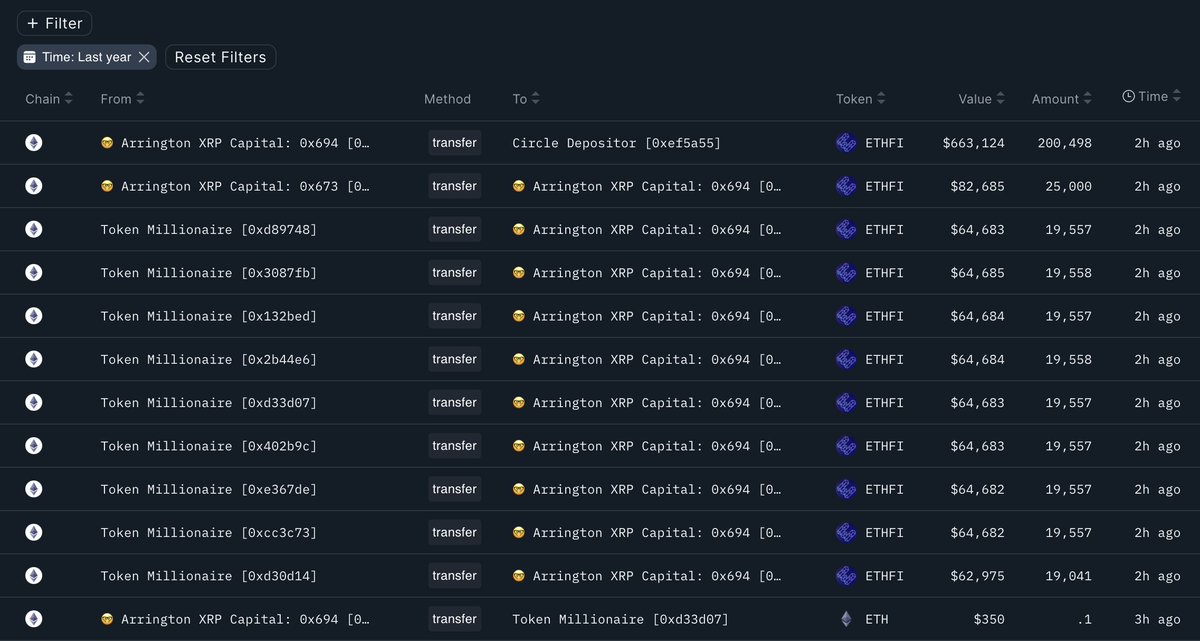Screen dimensions: 1200x641
Task: Sort by the Chain column arrows
Action: (x=68, y=99)
